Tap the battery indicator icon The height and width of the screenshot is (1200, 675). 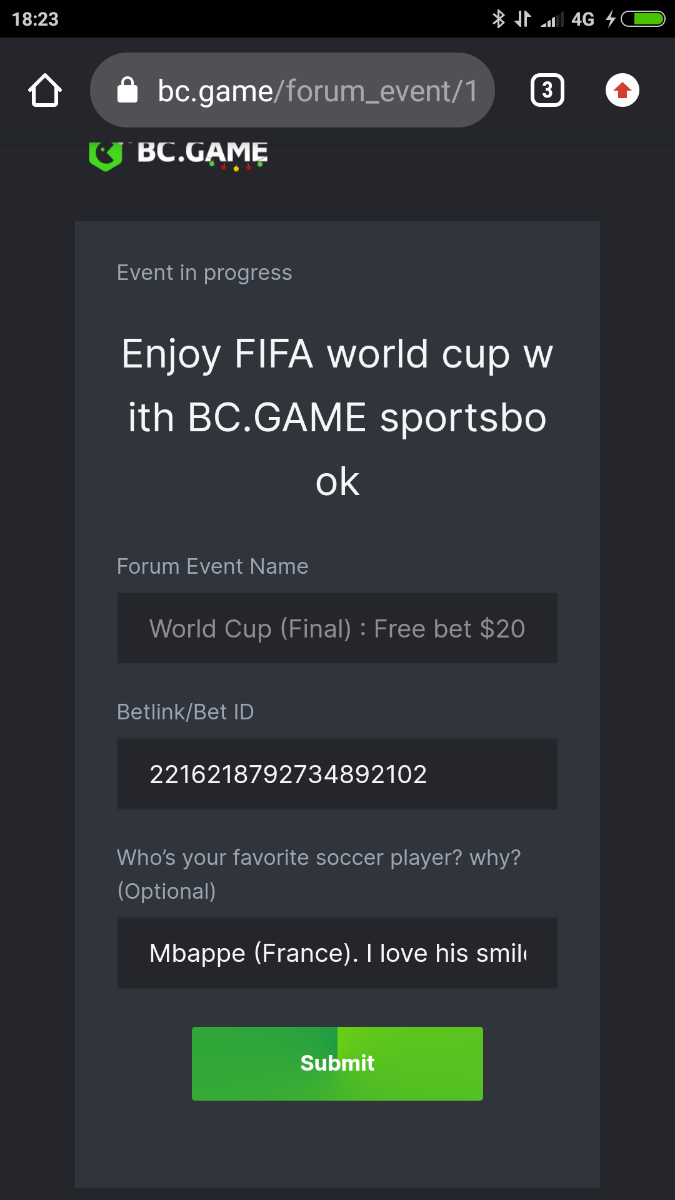642,19
